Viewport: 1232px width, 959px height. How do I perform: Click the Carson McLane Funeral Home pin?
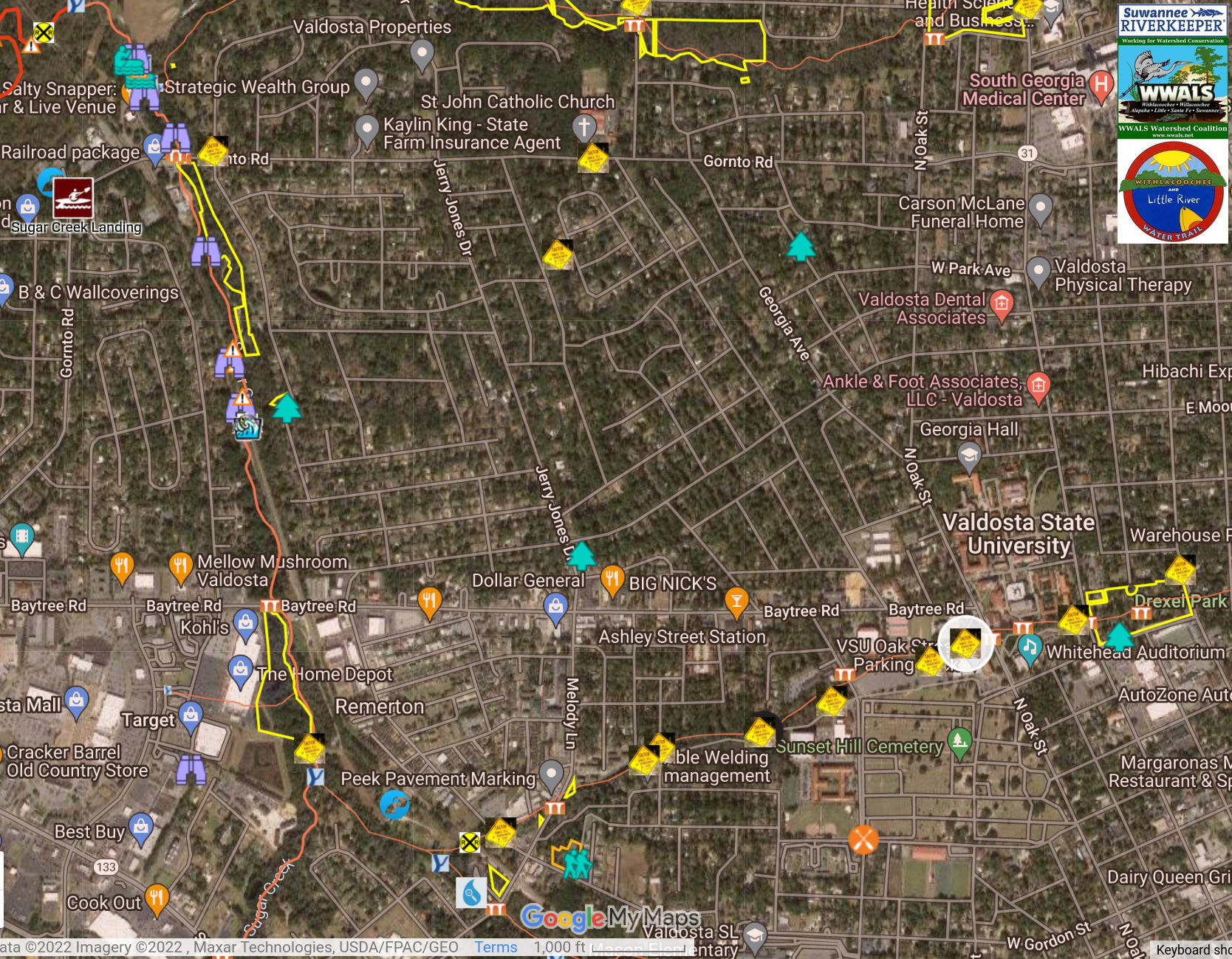(1040, 210)
